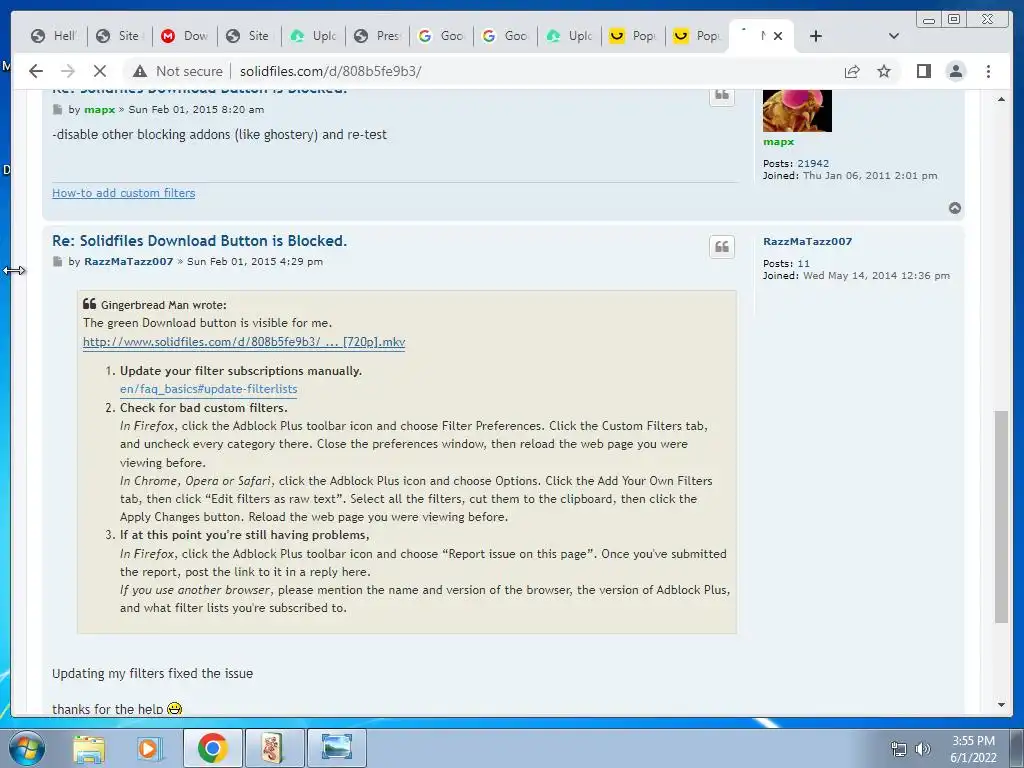Screen dimensions: 1024x768
Task: Open the Not secure site info warning
Action: pyautogui.click(x=178, y=71)
